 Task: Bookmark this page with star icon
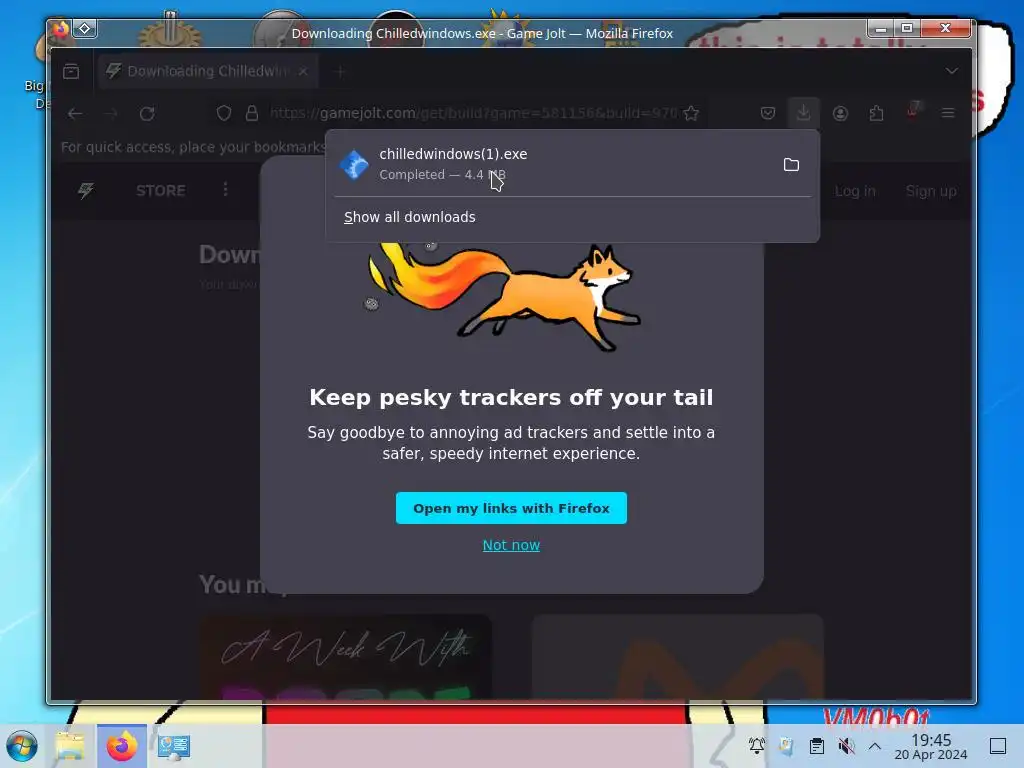point(691,114)
